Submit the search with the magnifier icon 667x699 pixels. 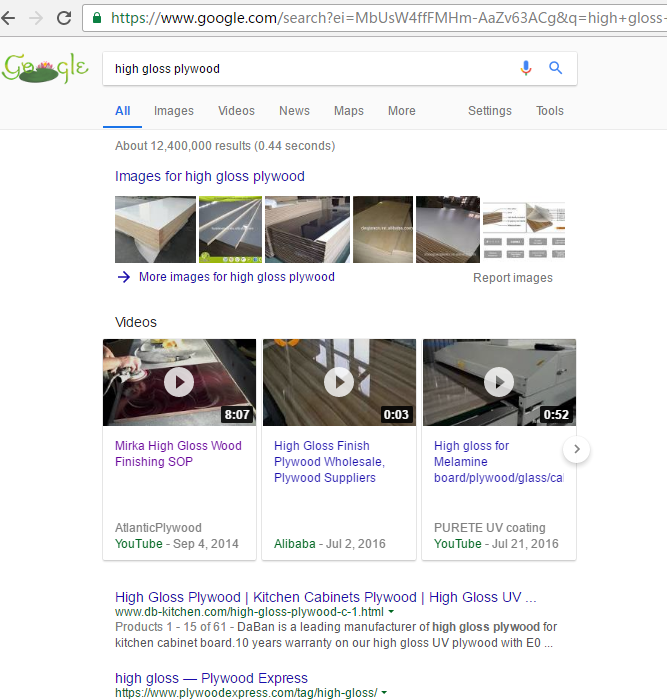[x=556, y=68]
